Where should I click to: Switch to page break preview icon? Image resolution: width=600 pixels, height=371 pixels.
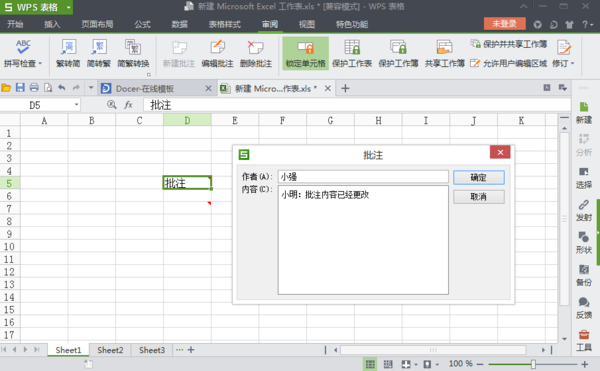(388, 364)
